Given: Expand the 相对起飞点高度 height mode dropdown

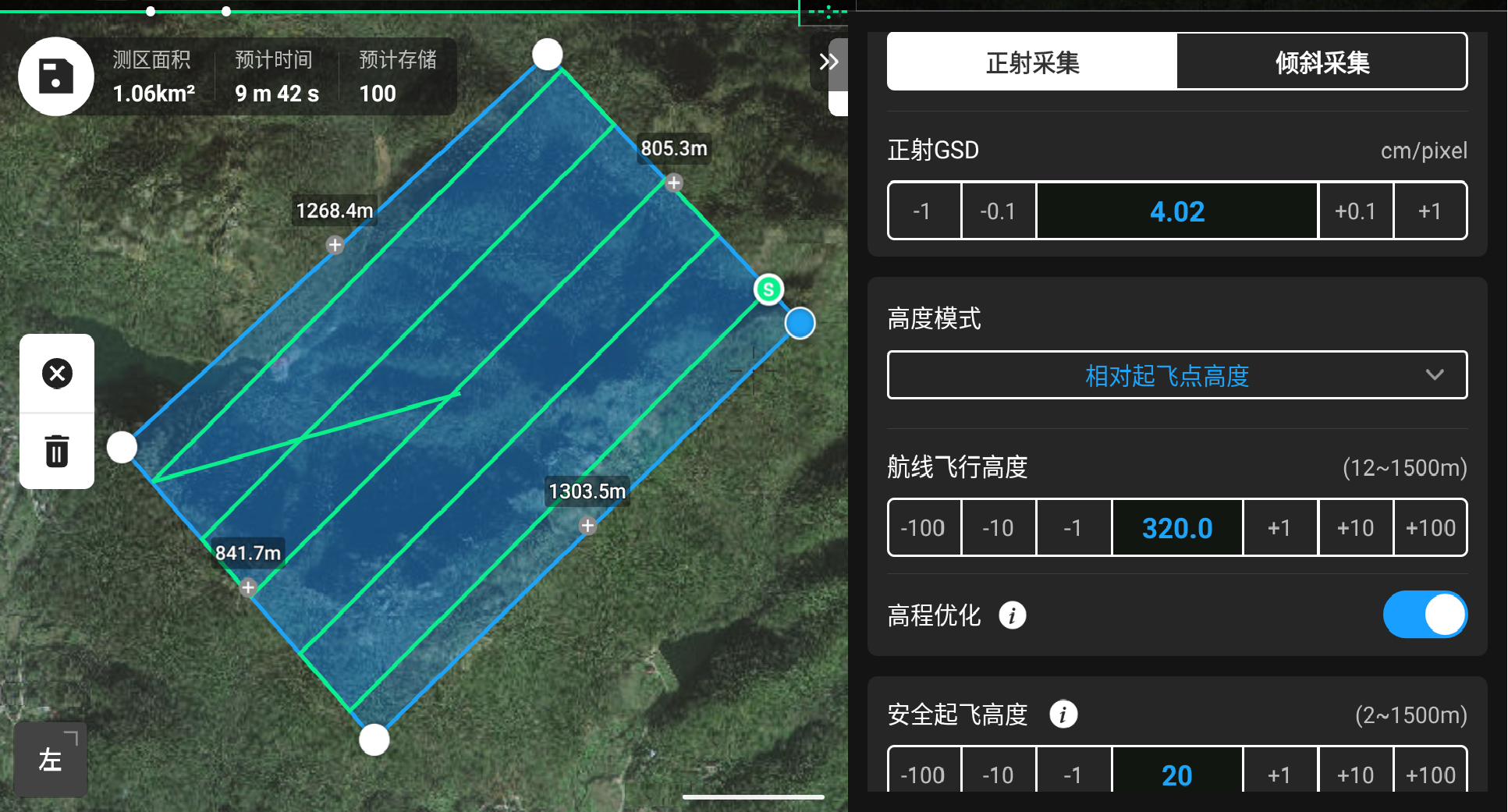Looking at the screenshot, I should pos(1177,375).
